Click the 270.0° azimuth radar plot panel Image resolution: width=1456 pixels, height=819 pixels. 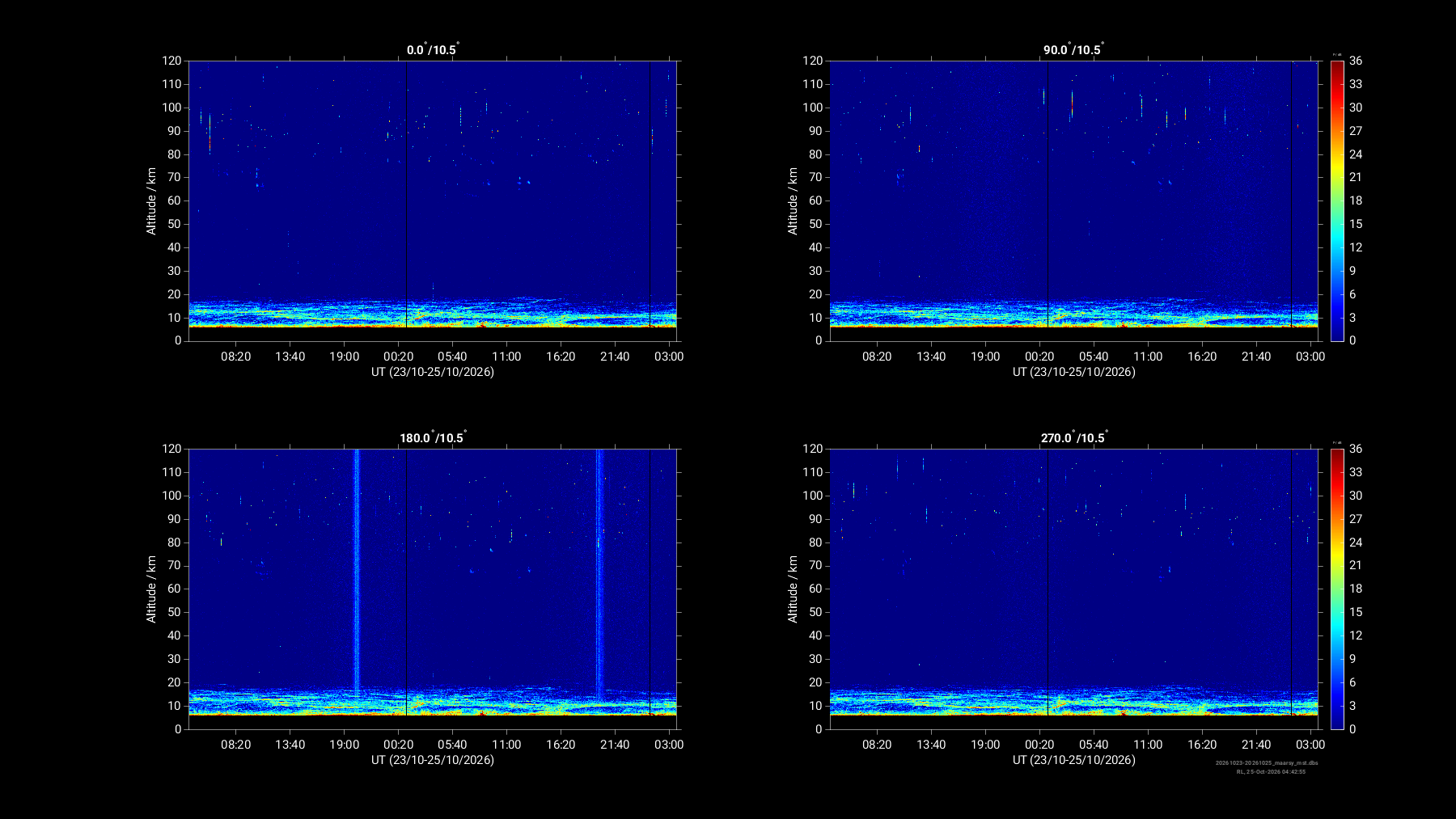point(1074,589)
